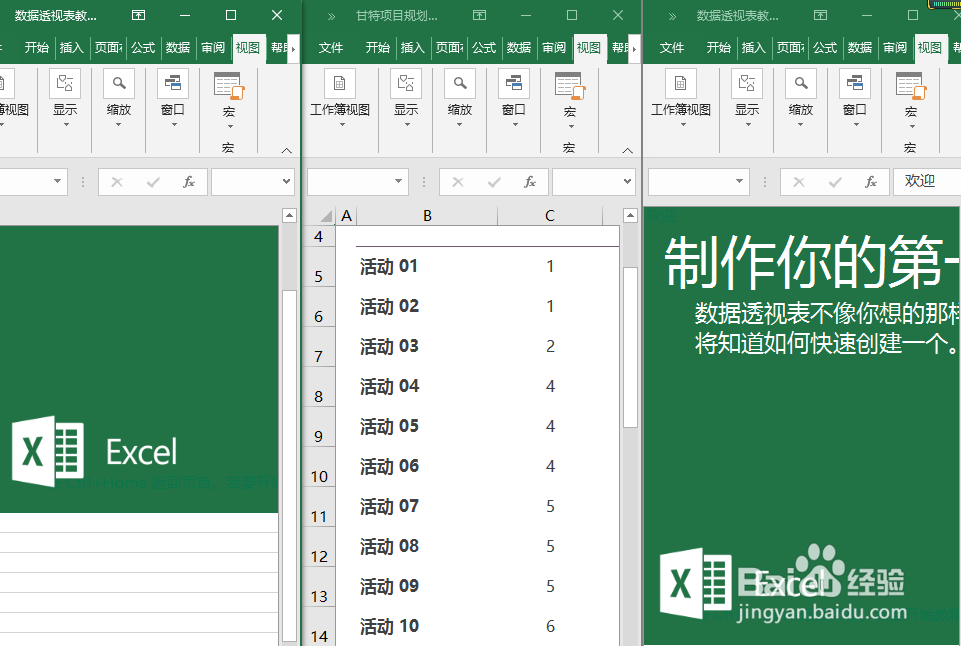The width and height of the screenshot is (961, 646).
Task: Click insert function fx in the right window
Action: (x=871, y=182)
